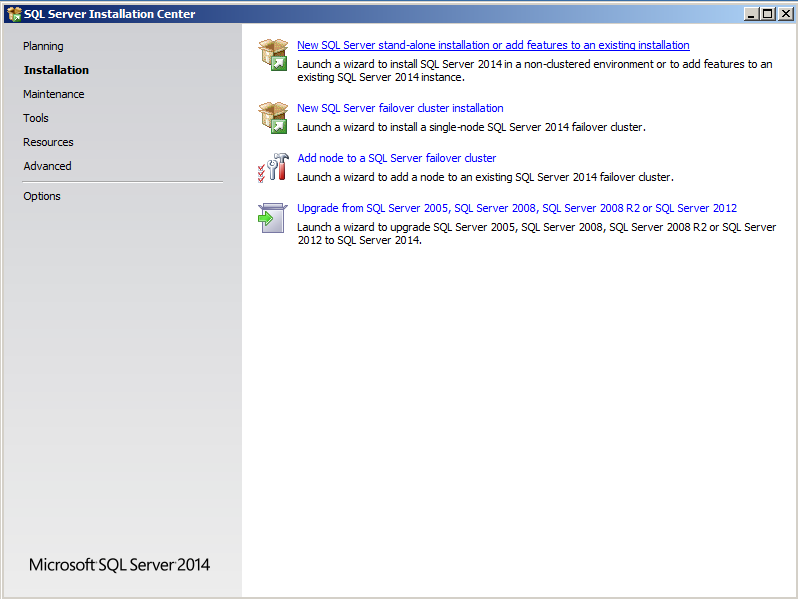This screenshot has width=798, height=599.
Task: Open the Maintenance section
Action: coord(53,94)
